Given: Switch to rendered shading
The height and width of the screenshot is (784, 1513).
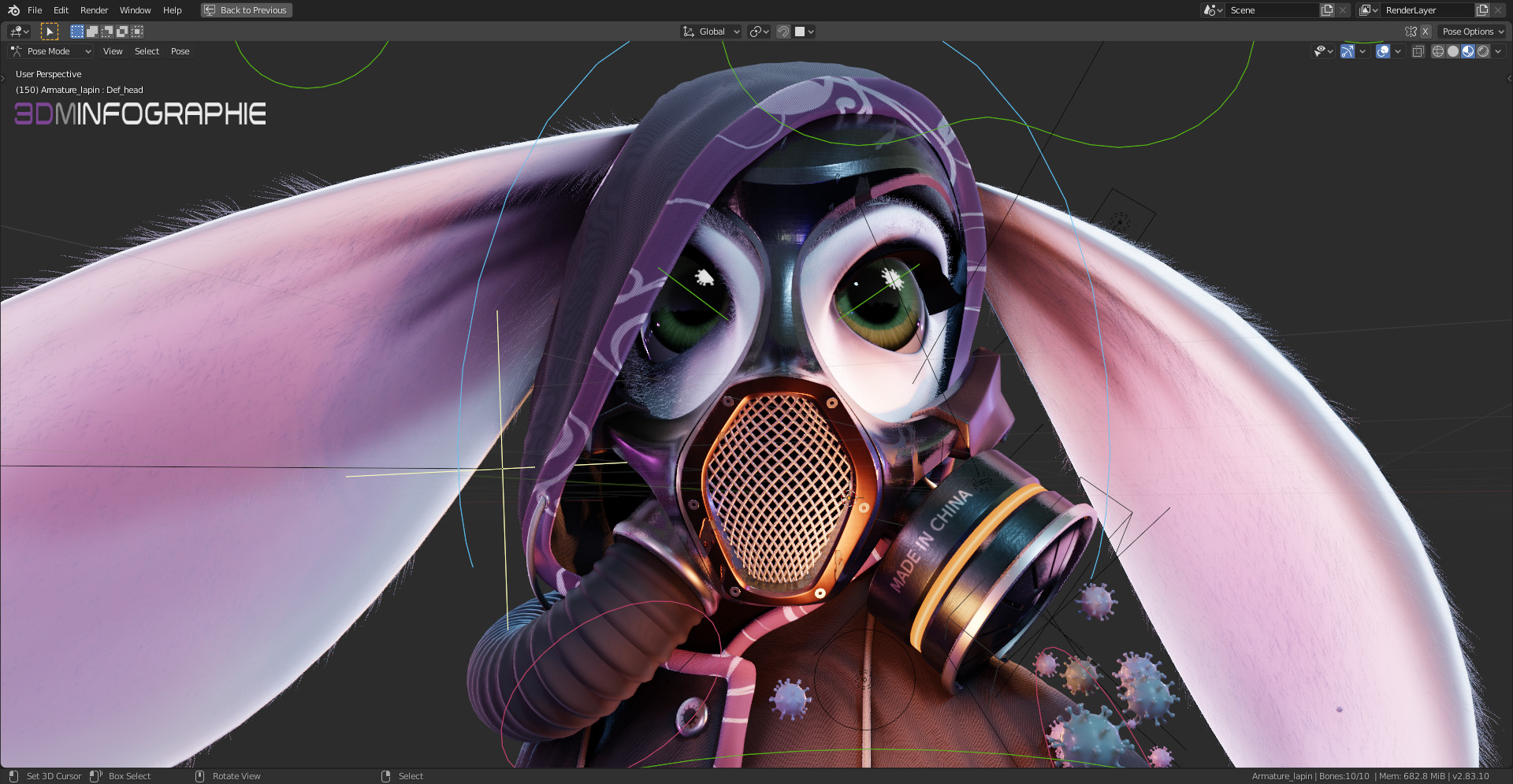Looking at the screenshot, I should point(1483,51).
